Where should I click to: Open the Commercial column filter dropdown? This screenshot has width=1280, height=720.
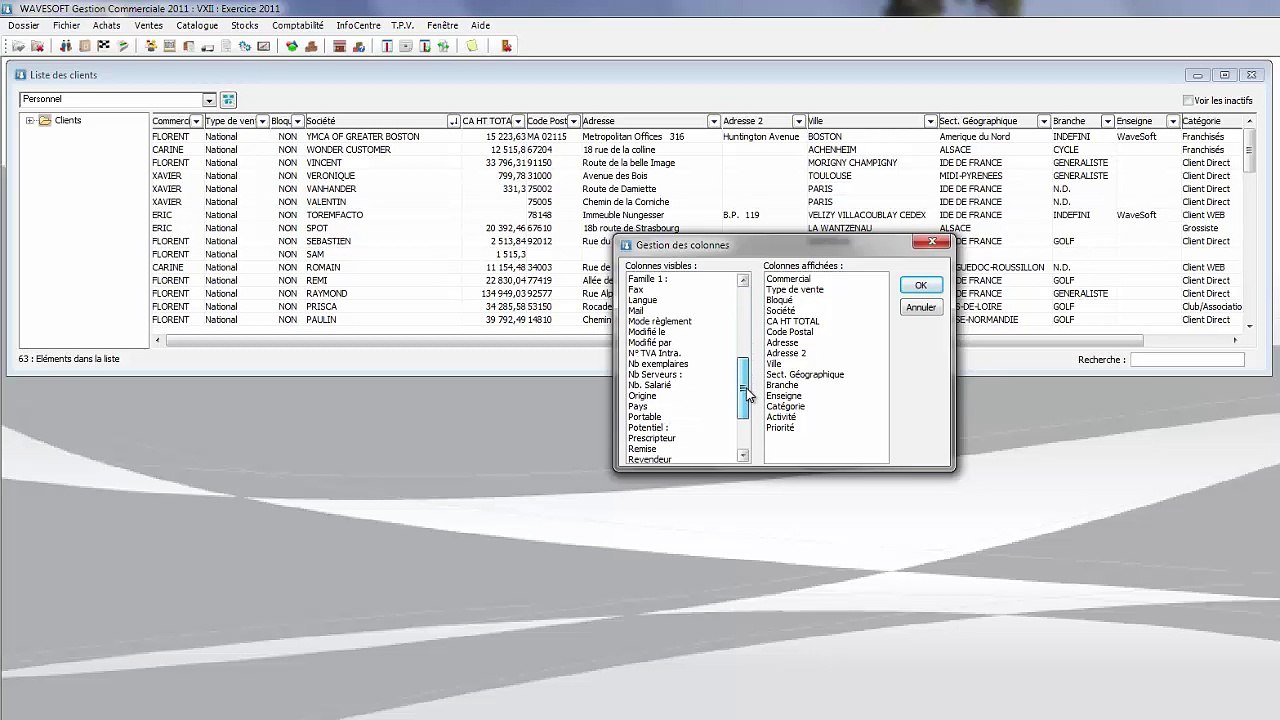coord(196,121)
